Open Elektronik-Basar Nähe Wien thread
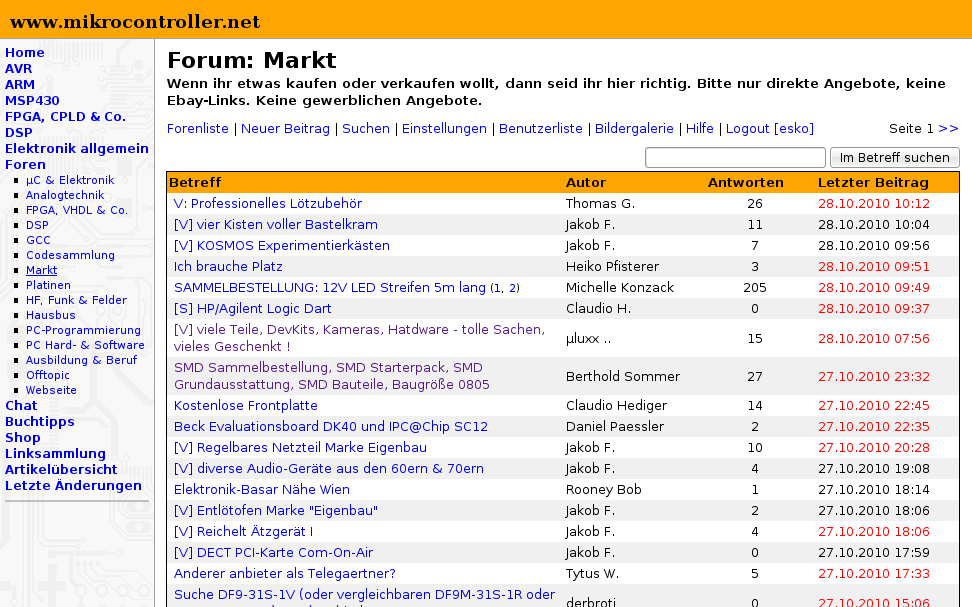Screen dimensions: 972x607 pos(262,490)
